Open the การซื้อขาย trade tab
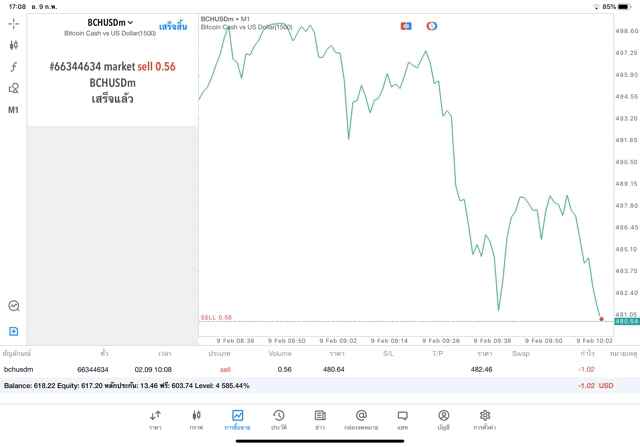Image resolution: width=640 pixels, height=447 pixels. point(237,420)
